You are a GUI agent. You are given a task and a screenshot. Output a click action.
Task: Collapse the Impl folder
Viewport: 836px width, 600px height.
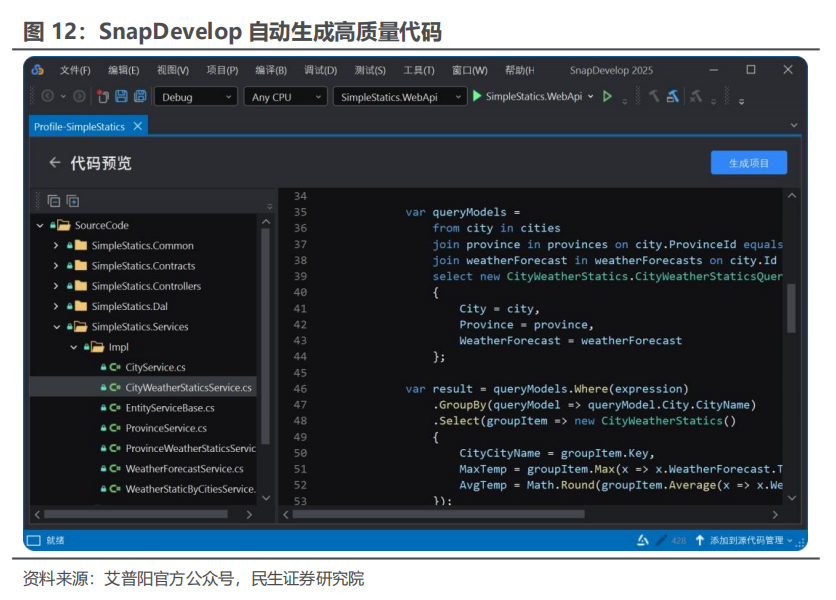[74, 347]
